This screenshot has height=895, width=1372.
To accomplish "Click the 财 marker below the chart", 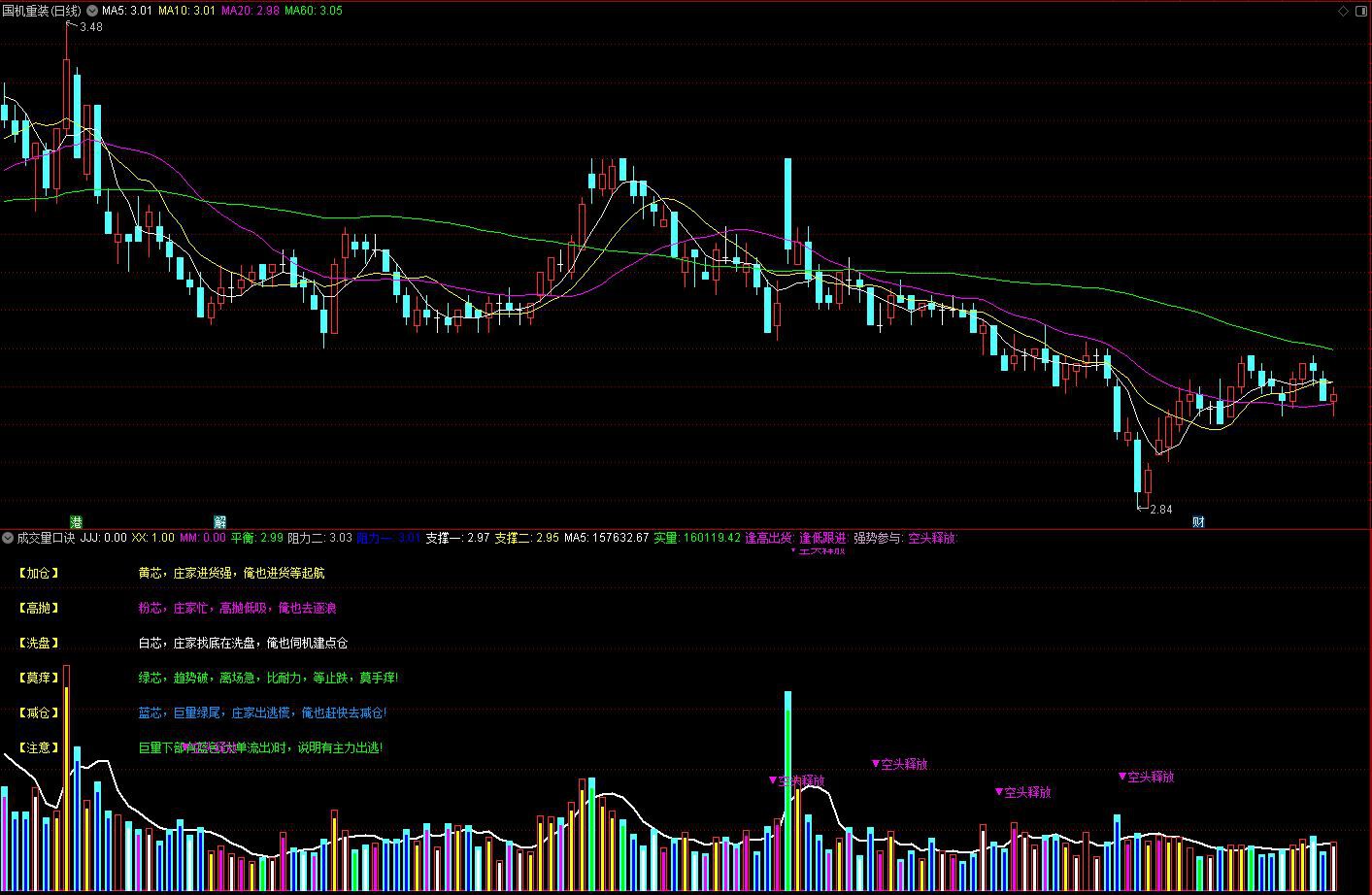I will (x=1198, y=522).
